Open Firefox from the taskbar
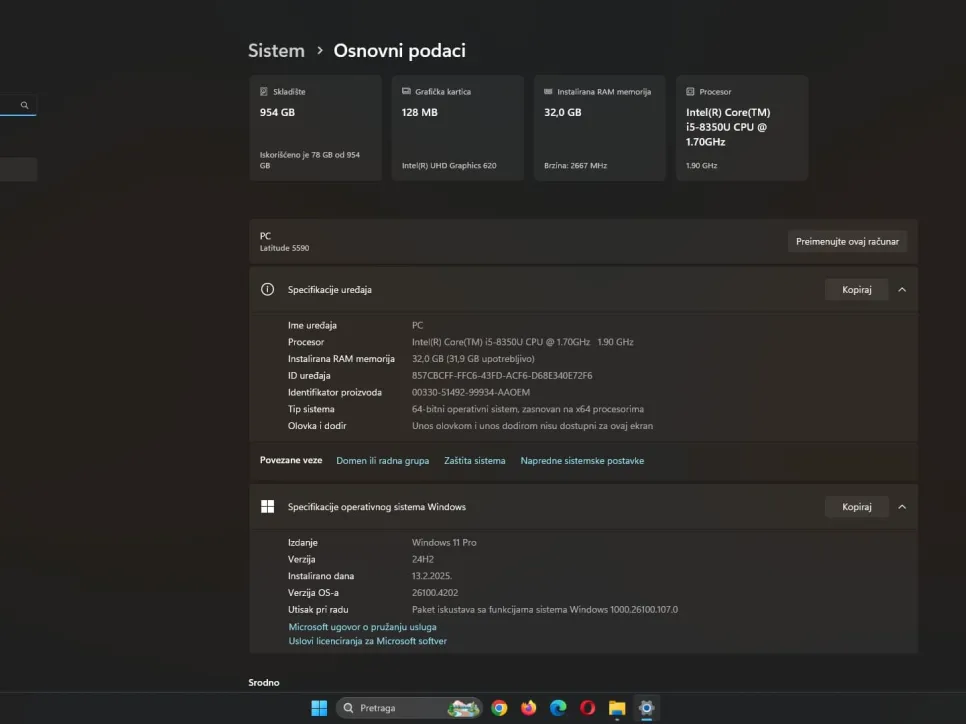This screenshot has height=724, width=966. pos(529,708)
